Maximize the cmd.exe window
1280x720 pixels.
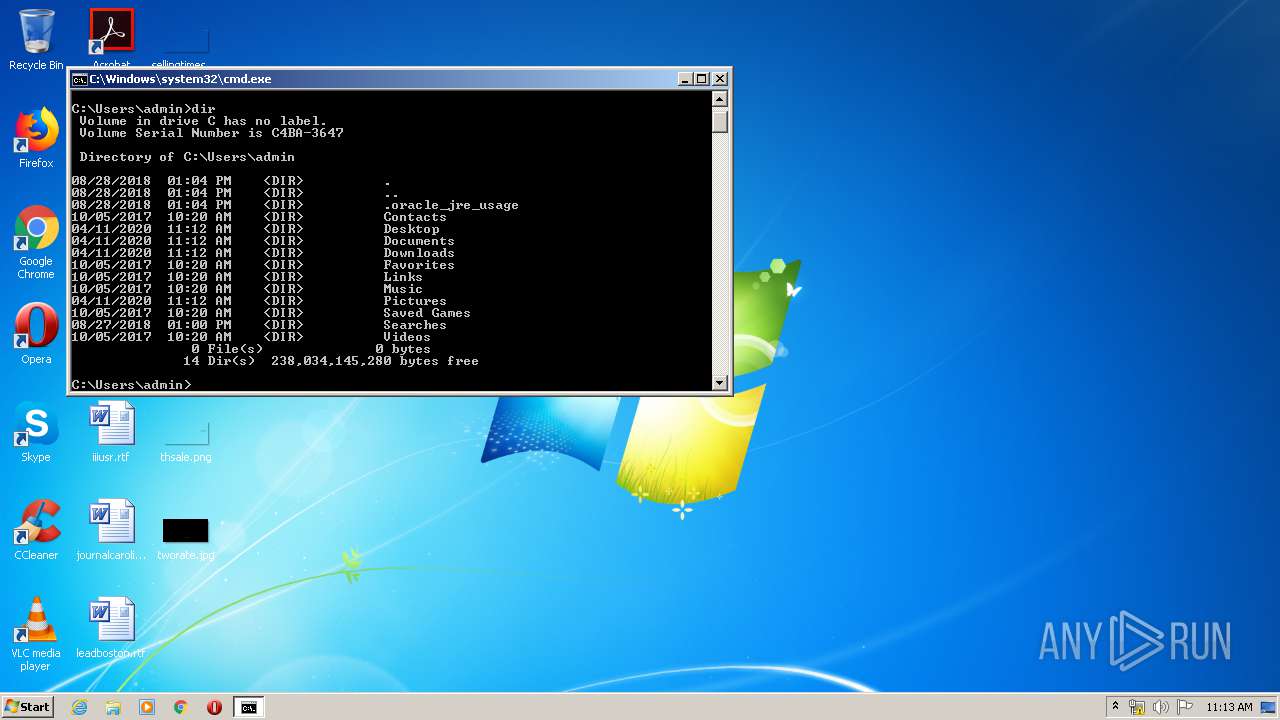pyautogui.click(x=702, y=79)
